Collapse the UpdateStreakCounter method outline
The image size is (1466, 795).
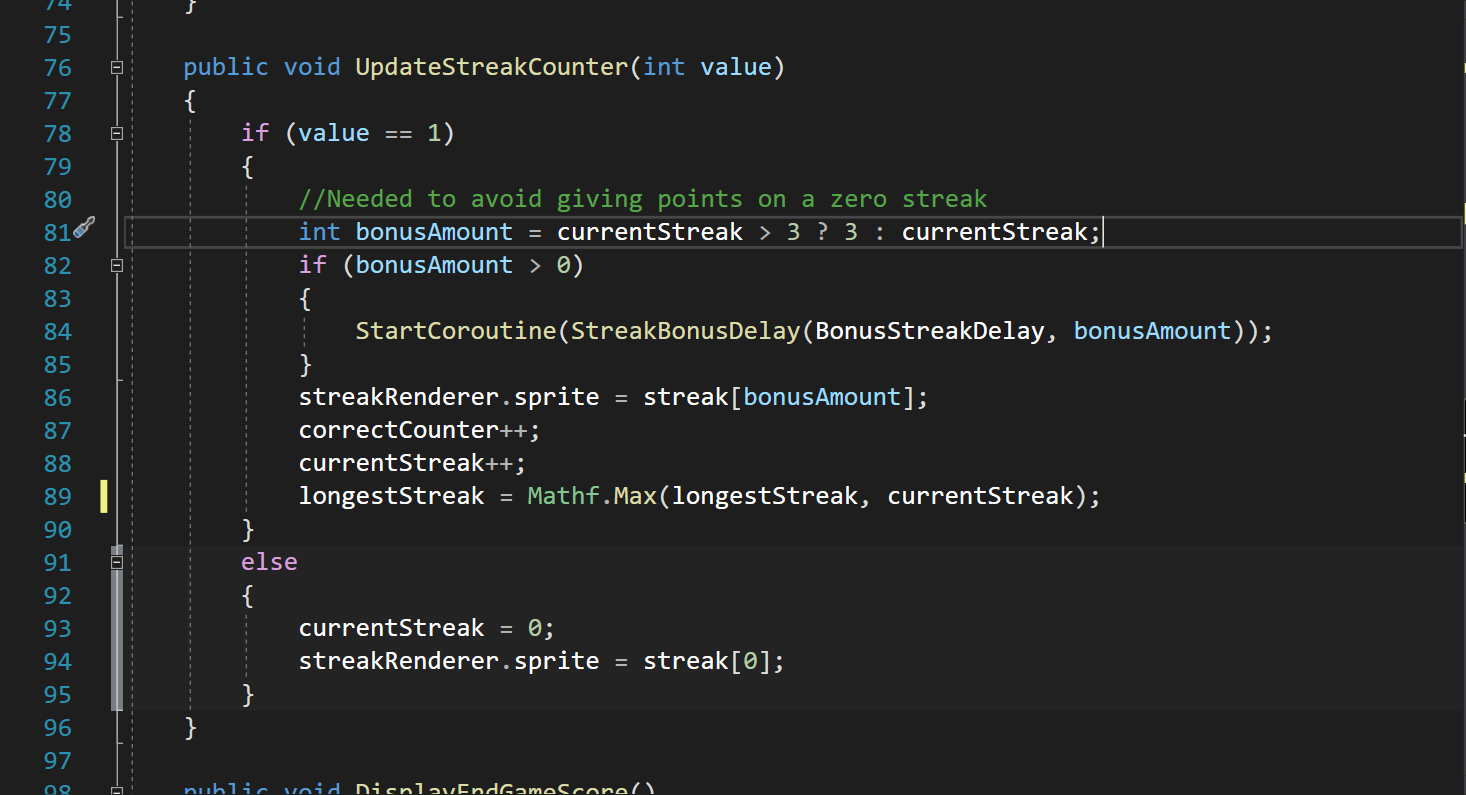[x=117, y=67]
